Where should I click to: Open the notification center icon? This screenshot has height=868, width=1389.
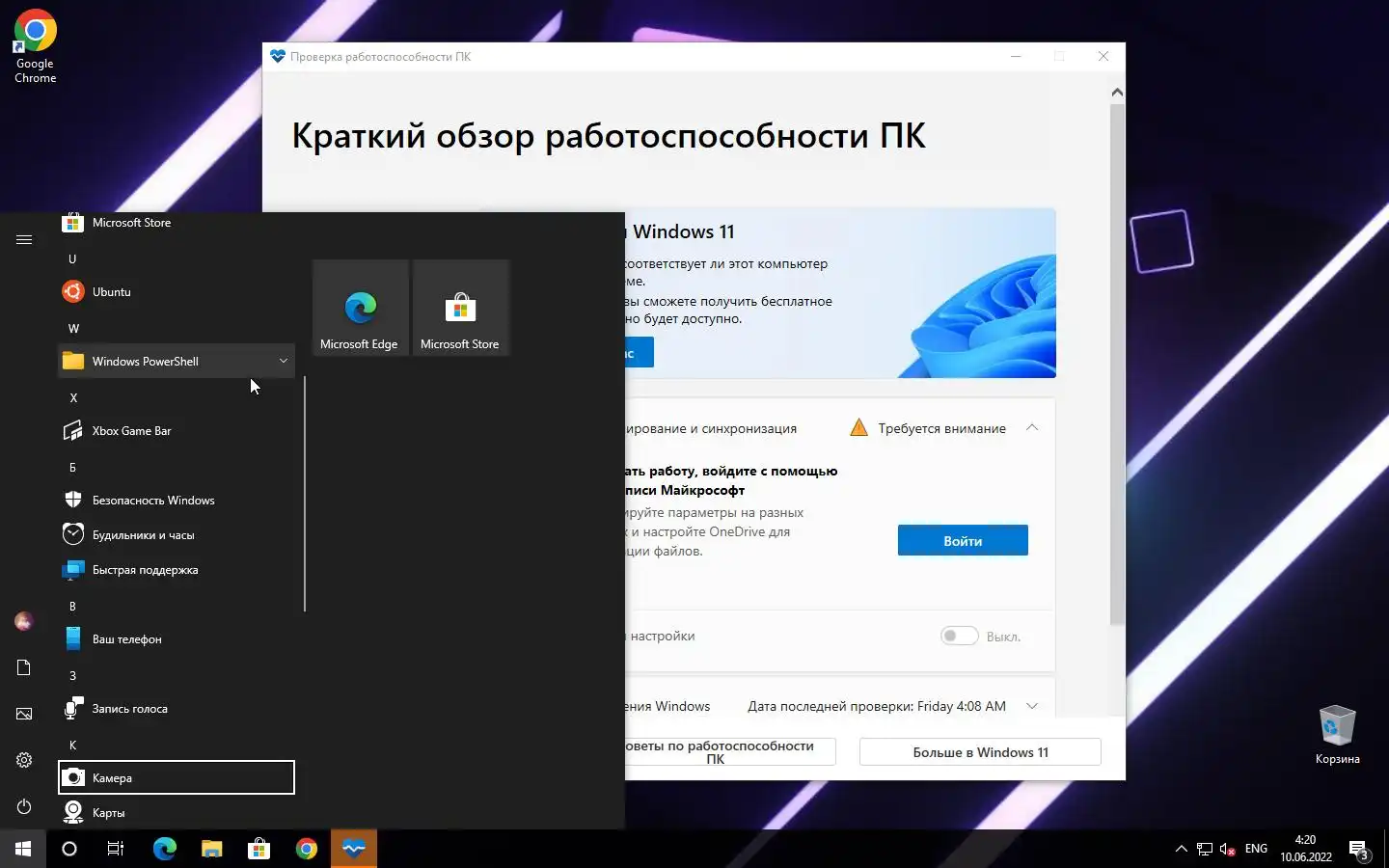(x=1360, y=849)
